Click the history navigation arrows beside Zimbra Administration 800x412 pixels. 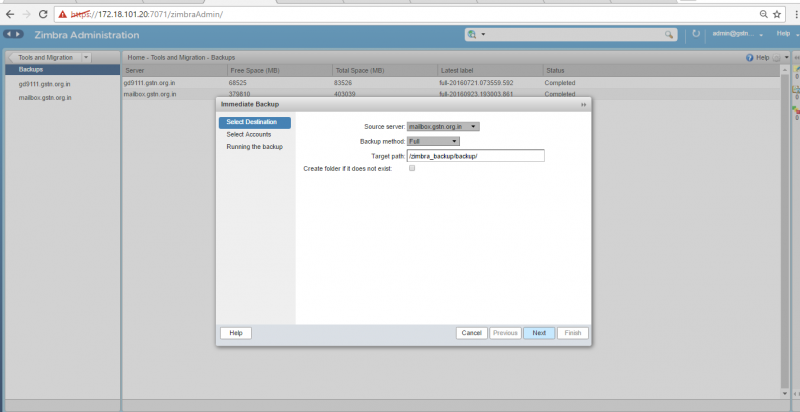tap(13, 34)
